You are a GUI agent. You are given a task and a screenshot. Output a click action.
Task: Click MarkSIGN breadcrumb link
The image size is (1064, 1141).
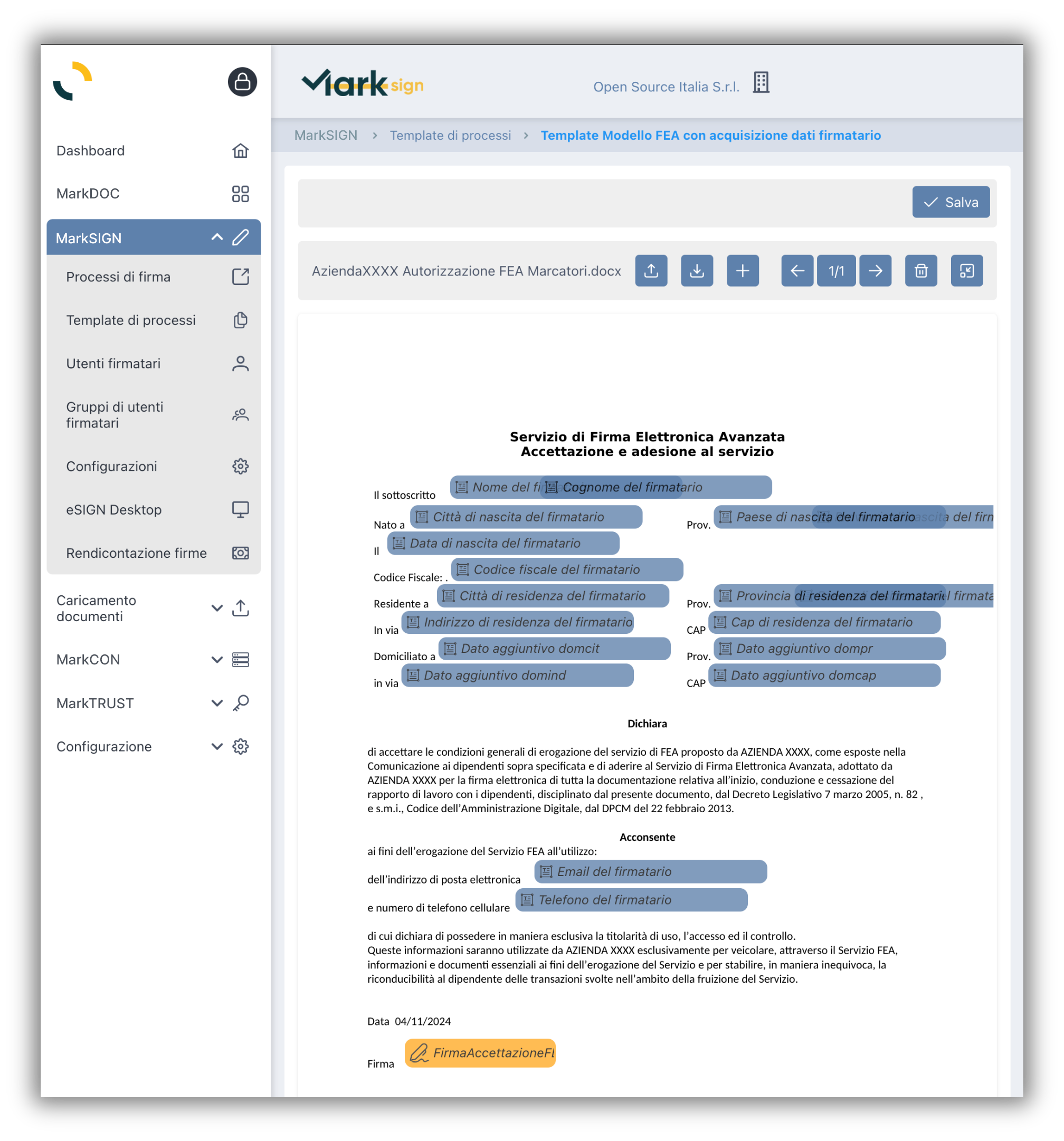(326, 136)
